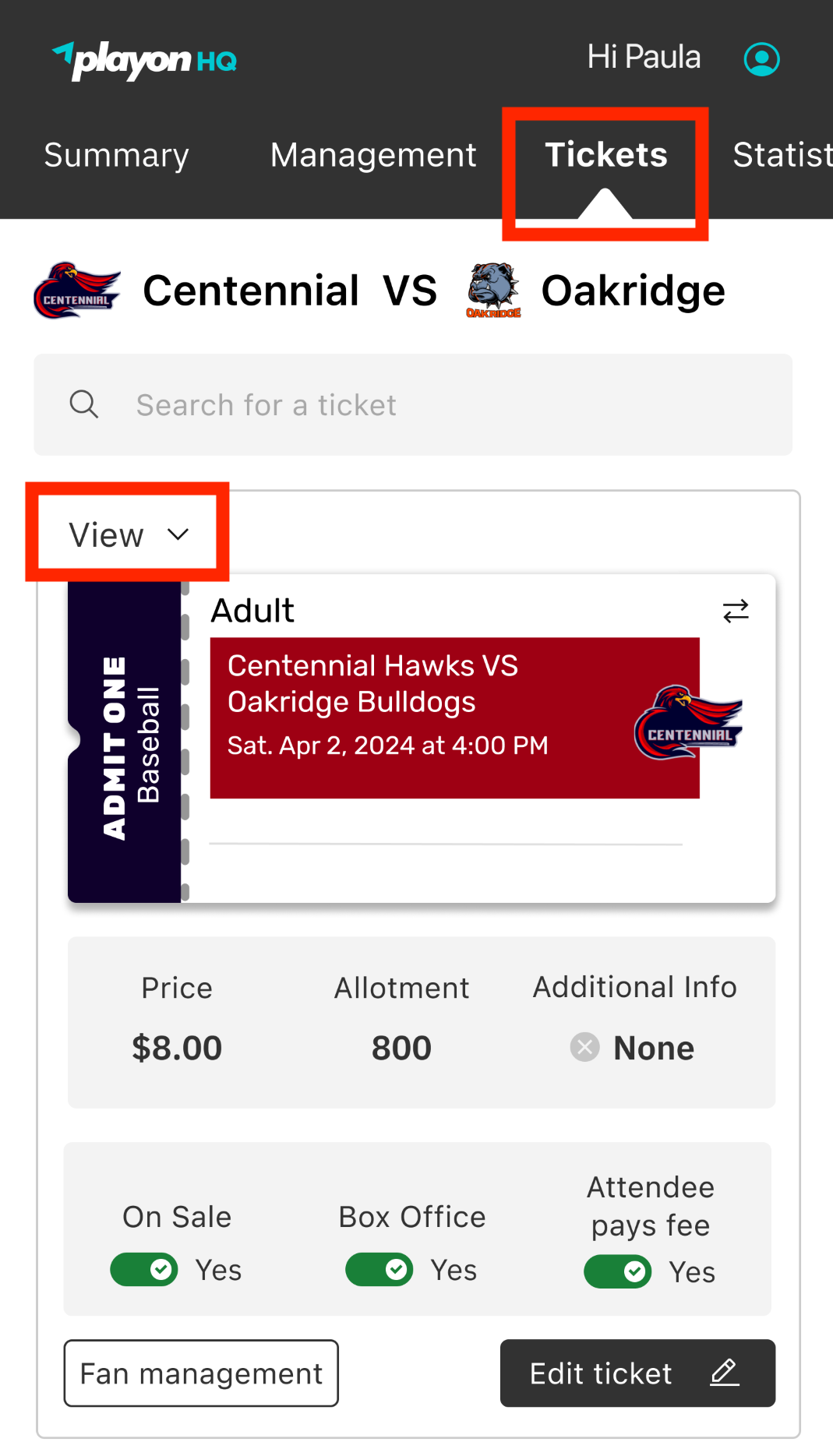Click the Hi Paula greeting link
Viewport: 833px width, 1456px height.
coord(643,57)
